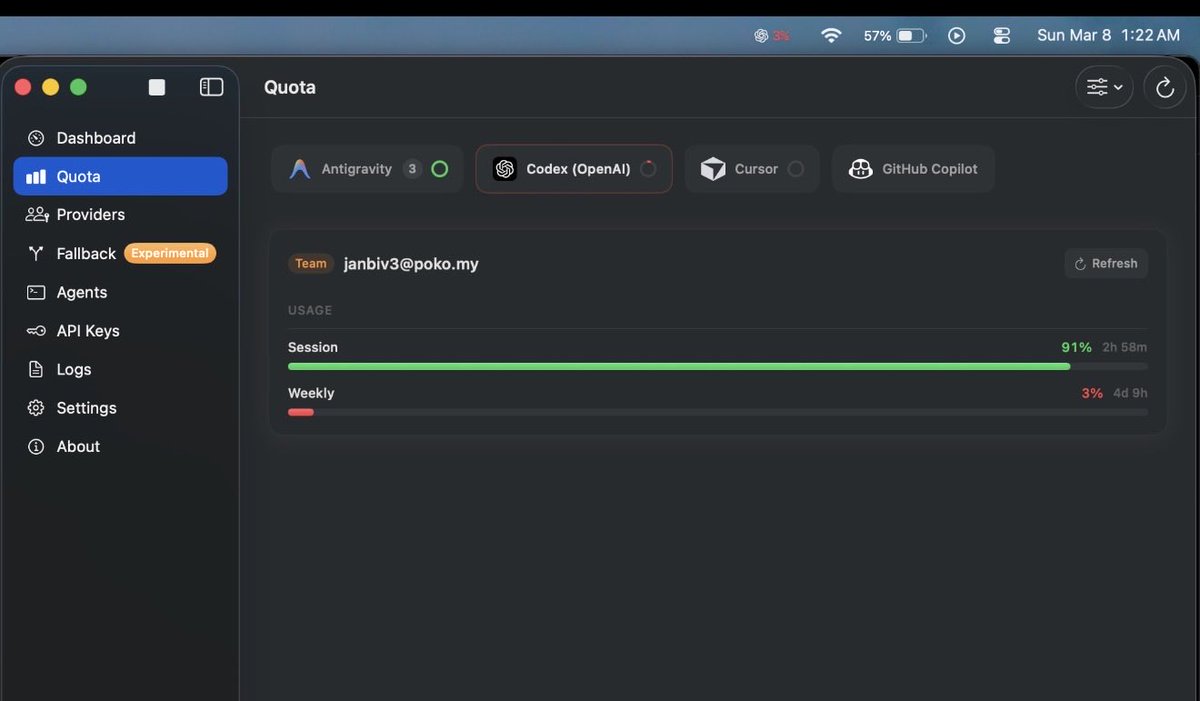Click the 91% session value
This screenshot has height=701, width=1200.
pos(1077,347)
